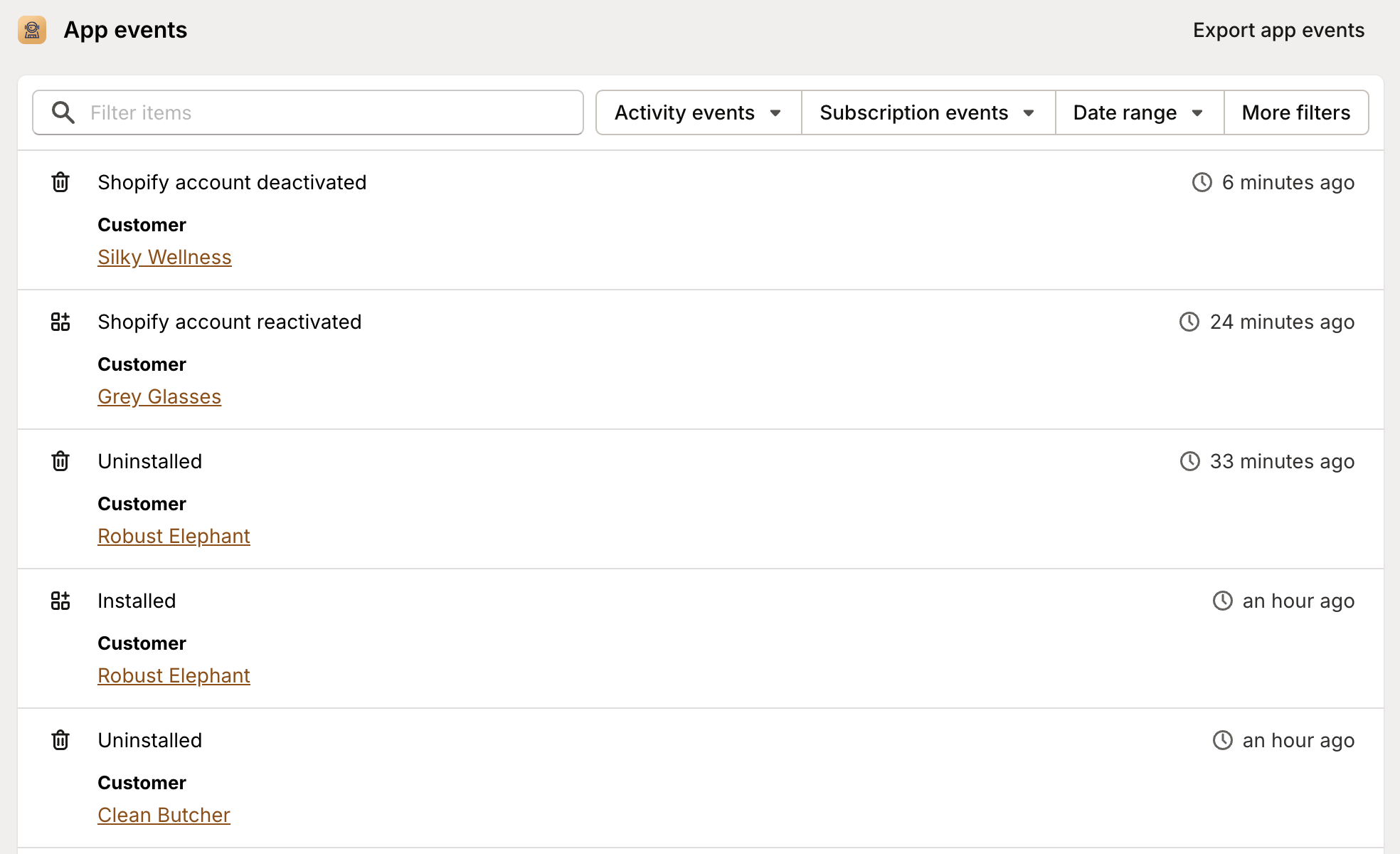Image resolution: width=1400 pixels, height=854 pixels.
Task: Click clock icon next to 6 minutes ago
Action: click(x=1202, y=182)
